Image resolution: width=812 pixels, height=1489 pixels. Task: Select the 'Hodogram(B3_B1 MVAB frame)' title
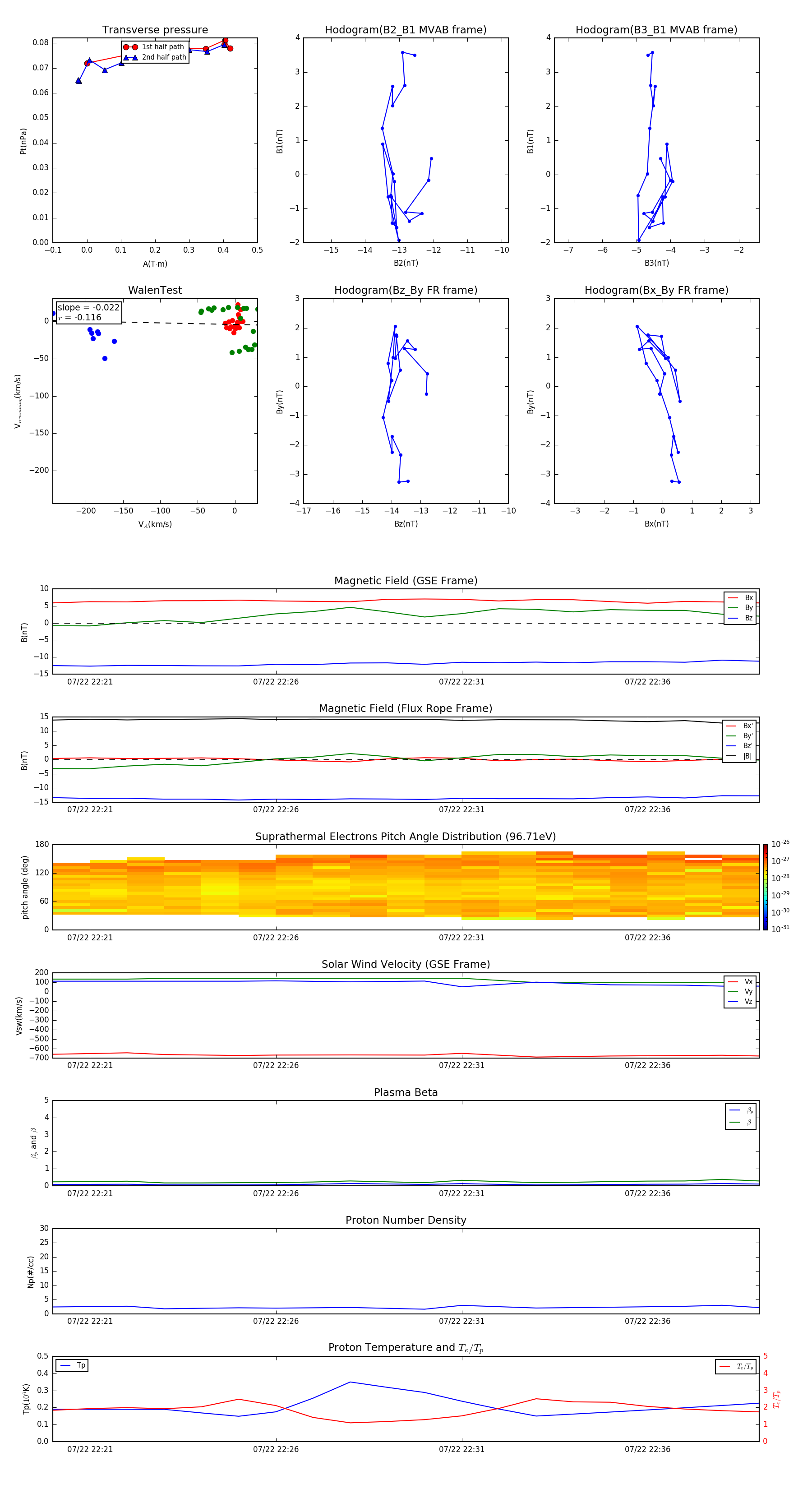click(656, 30)
